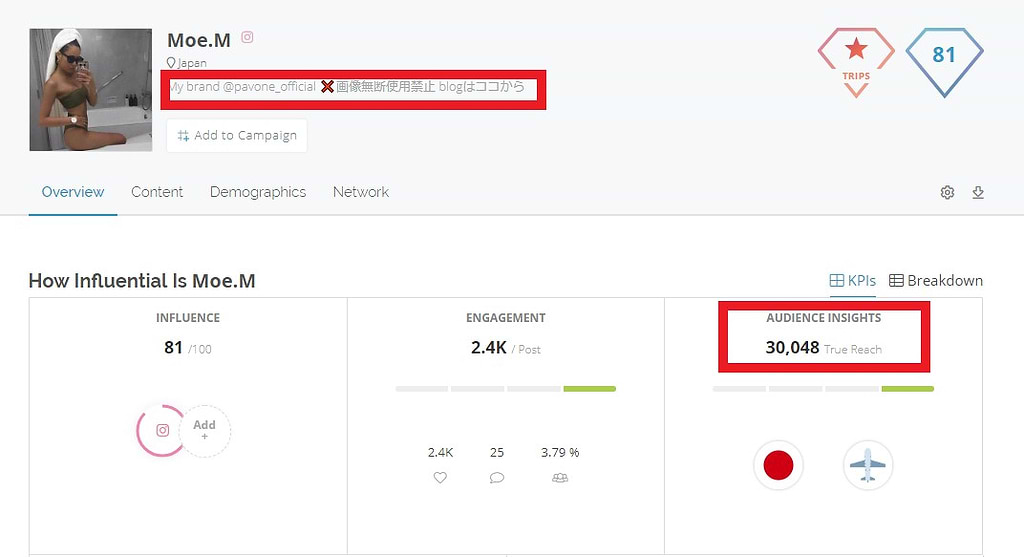Screen dimensions: 1024x557
Task: Click the engagement progress bar
Action: tap(505, 389)
